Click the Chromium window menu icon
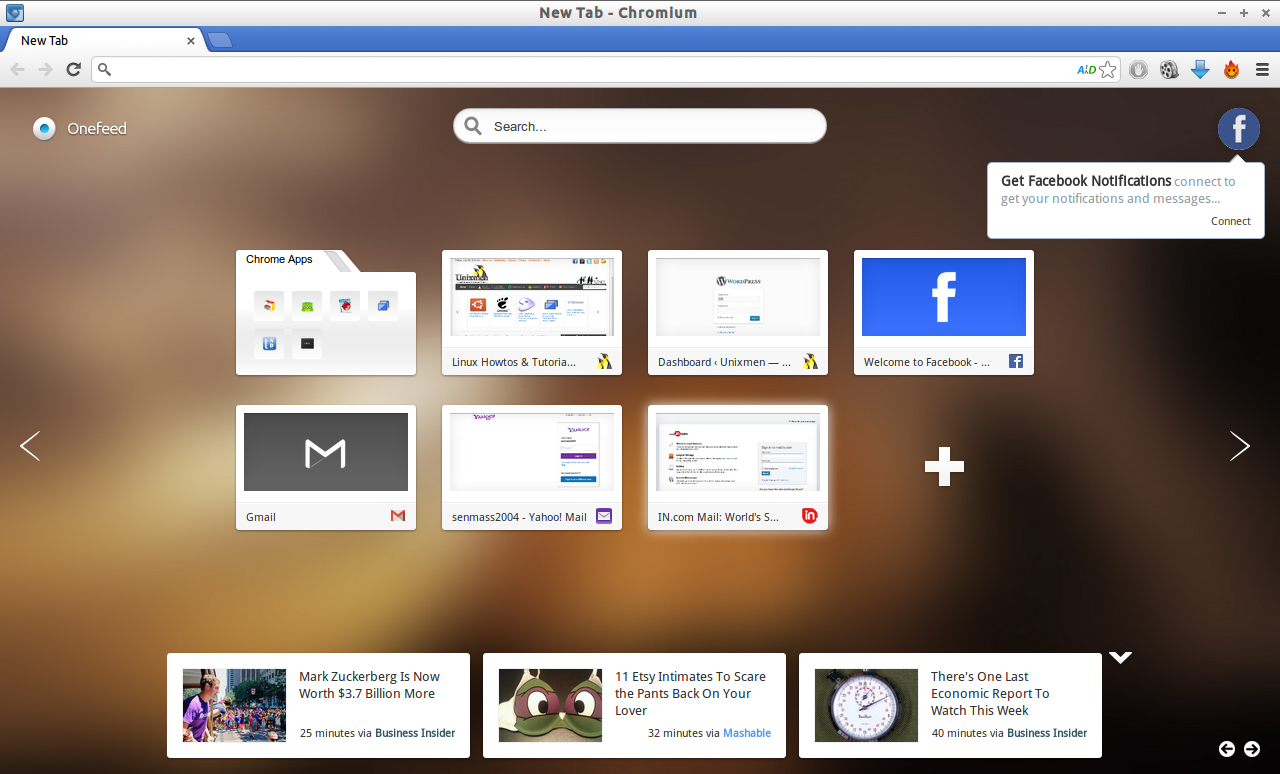Screen dimensions: 1280x774 pos(14,13)
